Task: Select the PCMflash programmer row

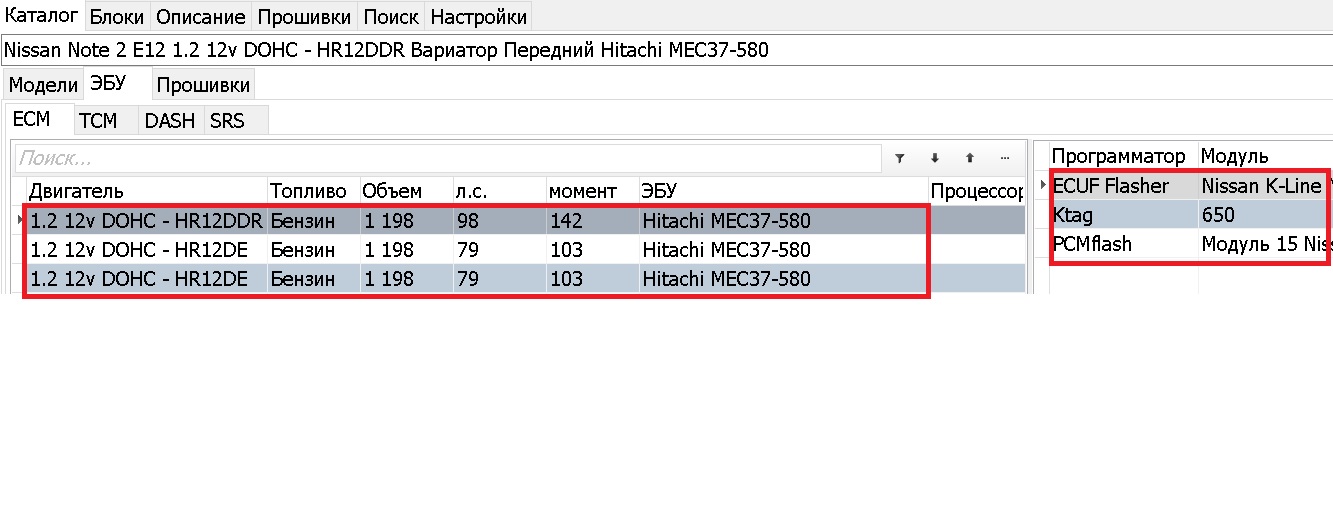Action: (x=1120, y=244)
